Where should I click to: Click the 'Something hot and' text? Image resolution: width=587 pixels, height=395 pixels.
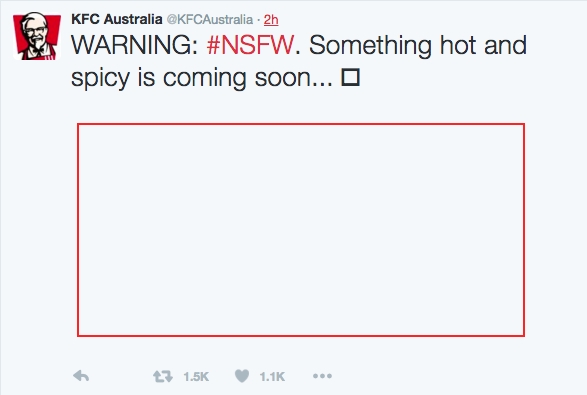(418, 45)
